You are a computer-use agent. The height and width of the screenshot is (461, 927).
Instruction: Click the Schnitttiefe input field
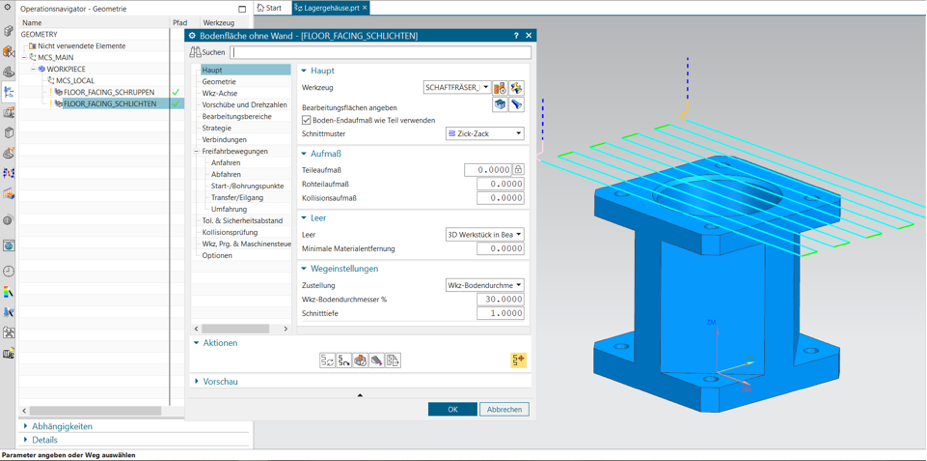(500, 313)
